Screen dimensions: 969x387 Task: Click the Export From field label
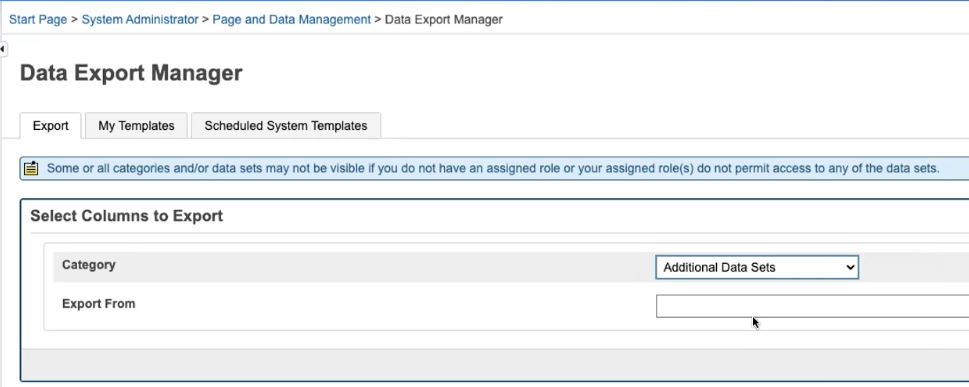(x=98, y=304)
